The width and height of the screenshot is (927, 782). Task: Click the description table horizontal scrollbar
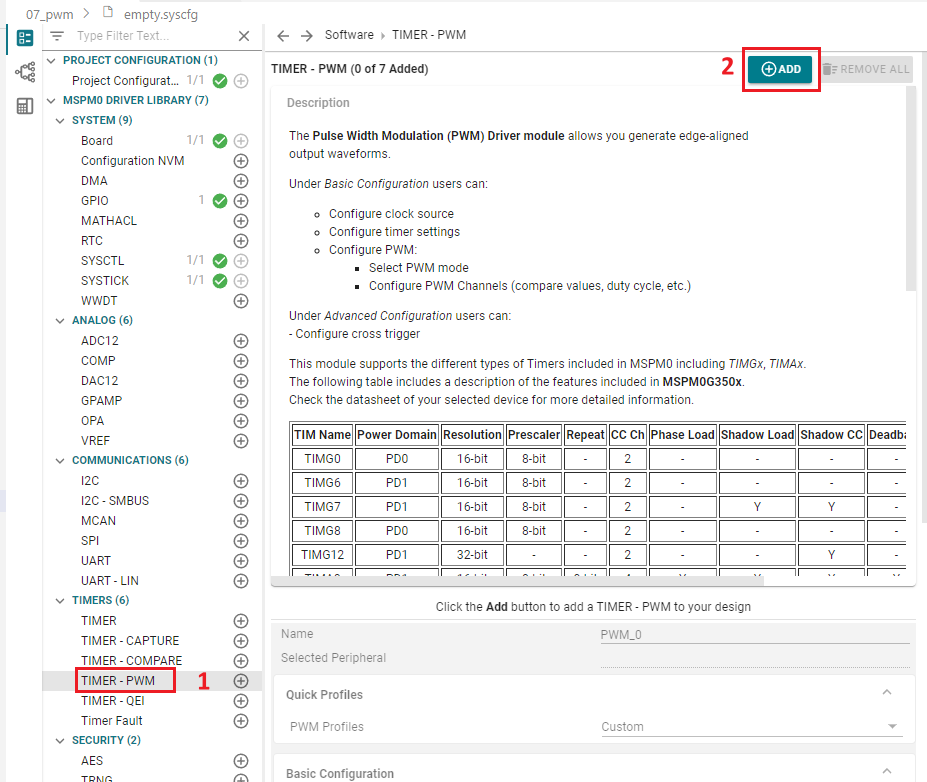[x=517, y=581]
